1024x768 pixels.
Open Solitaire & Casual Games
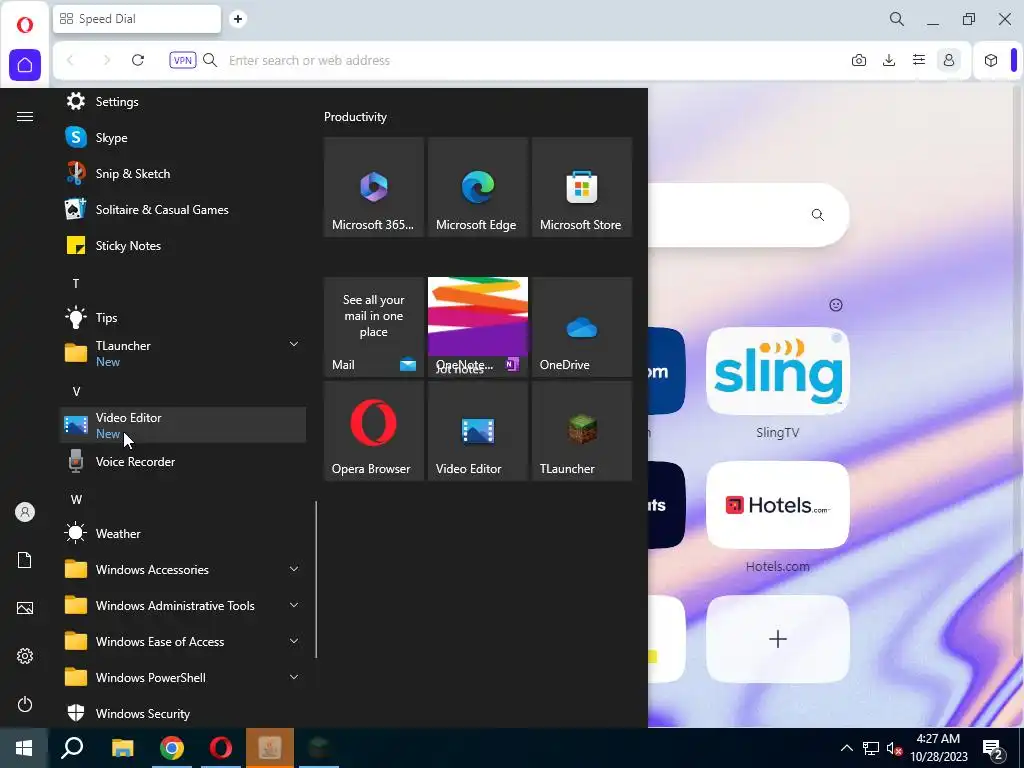(x=183, y=210)
